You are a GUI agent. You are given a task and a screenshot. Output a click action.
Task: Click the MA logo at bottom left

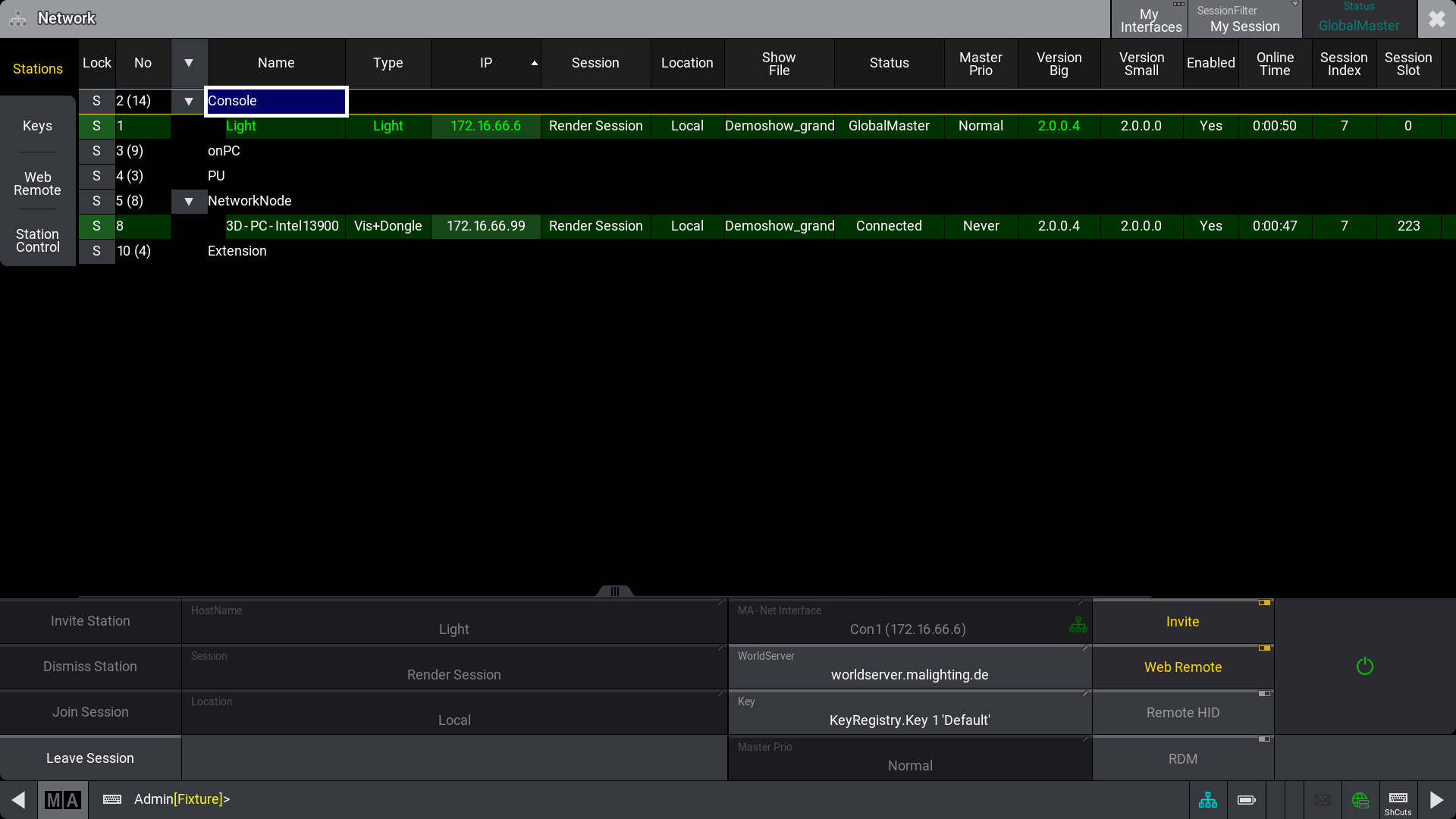(63, 799)
